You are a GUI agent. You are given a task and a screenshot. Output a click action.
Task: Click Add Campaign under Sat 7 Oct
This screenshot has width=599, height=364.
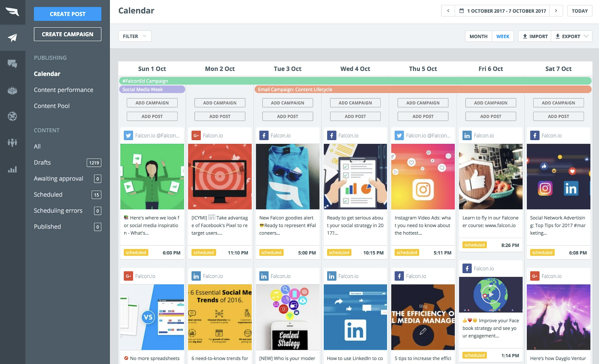[559, 103]
